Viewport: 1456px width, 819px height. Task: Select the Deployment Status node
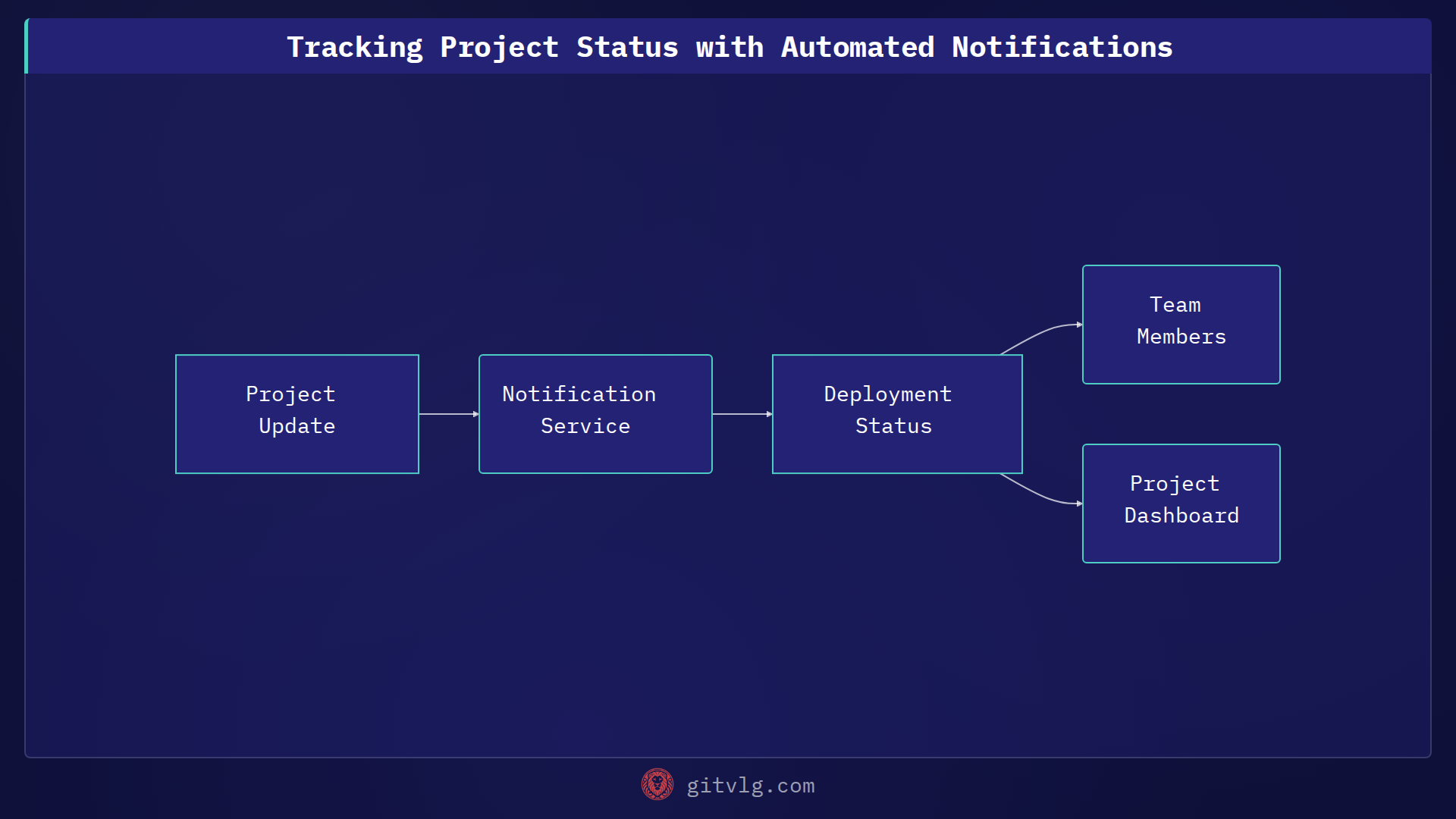click(896, 414)
